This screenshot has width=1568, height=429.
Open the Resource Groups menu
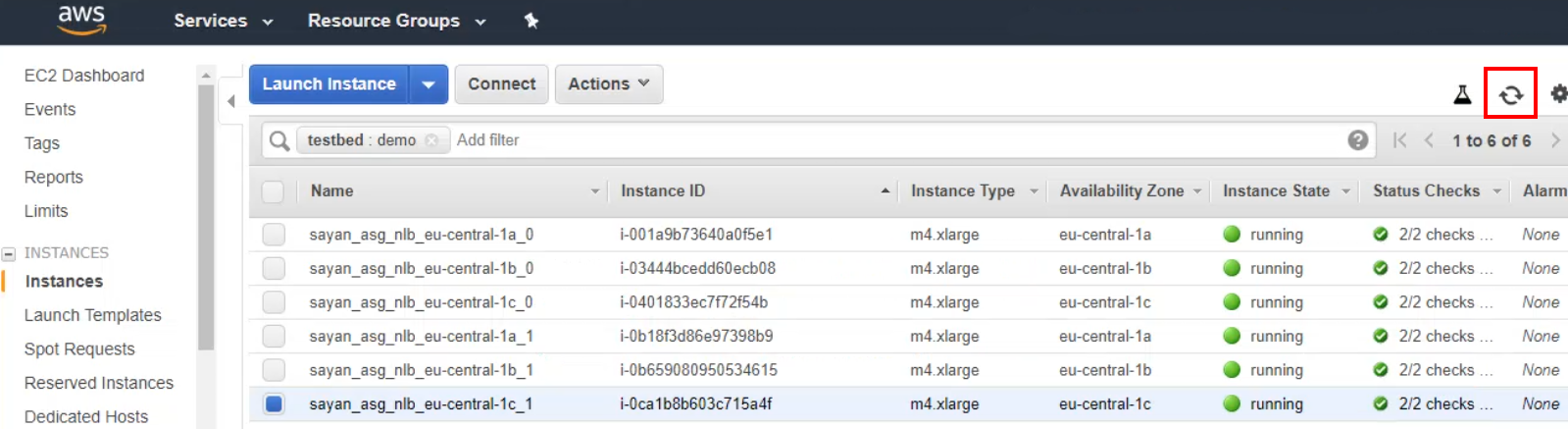click(396, 21)
